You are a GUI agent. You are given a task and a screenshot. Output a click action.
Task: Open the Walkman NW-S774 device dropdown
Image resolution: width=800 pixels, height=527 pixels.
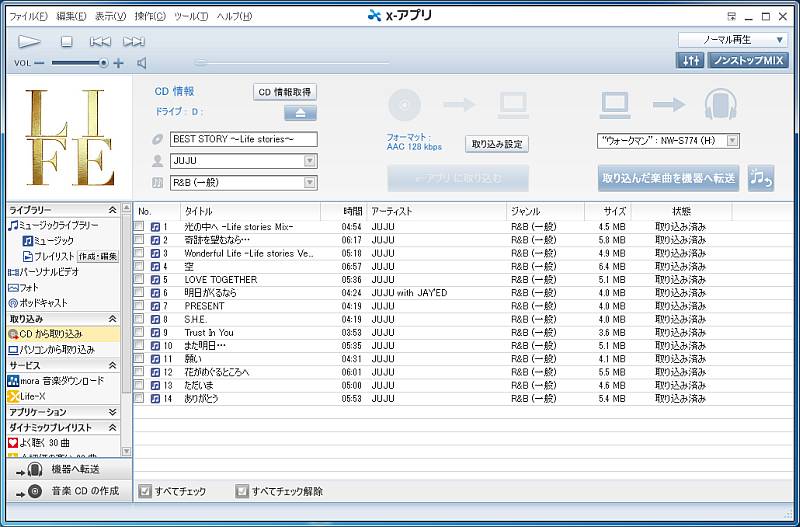732,141
